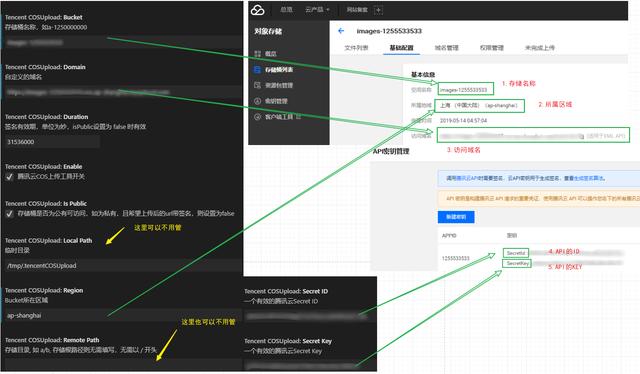Open the Tencent Cloud API link in blue notice
The image size is (640, 374).
click(x=466, y=178)
